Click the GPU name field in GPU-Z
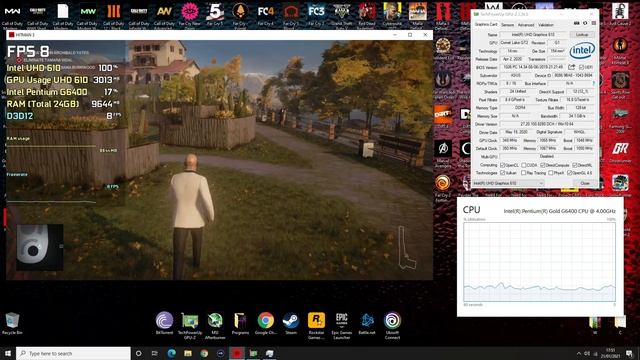The image size is (640, 360). (x=534, y=35)
